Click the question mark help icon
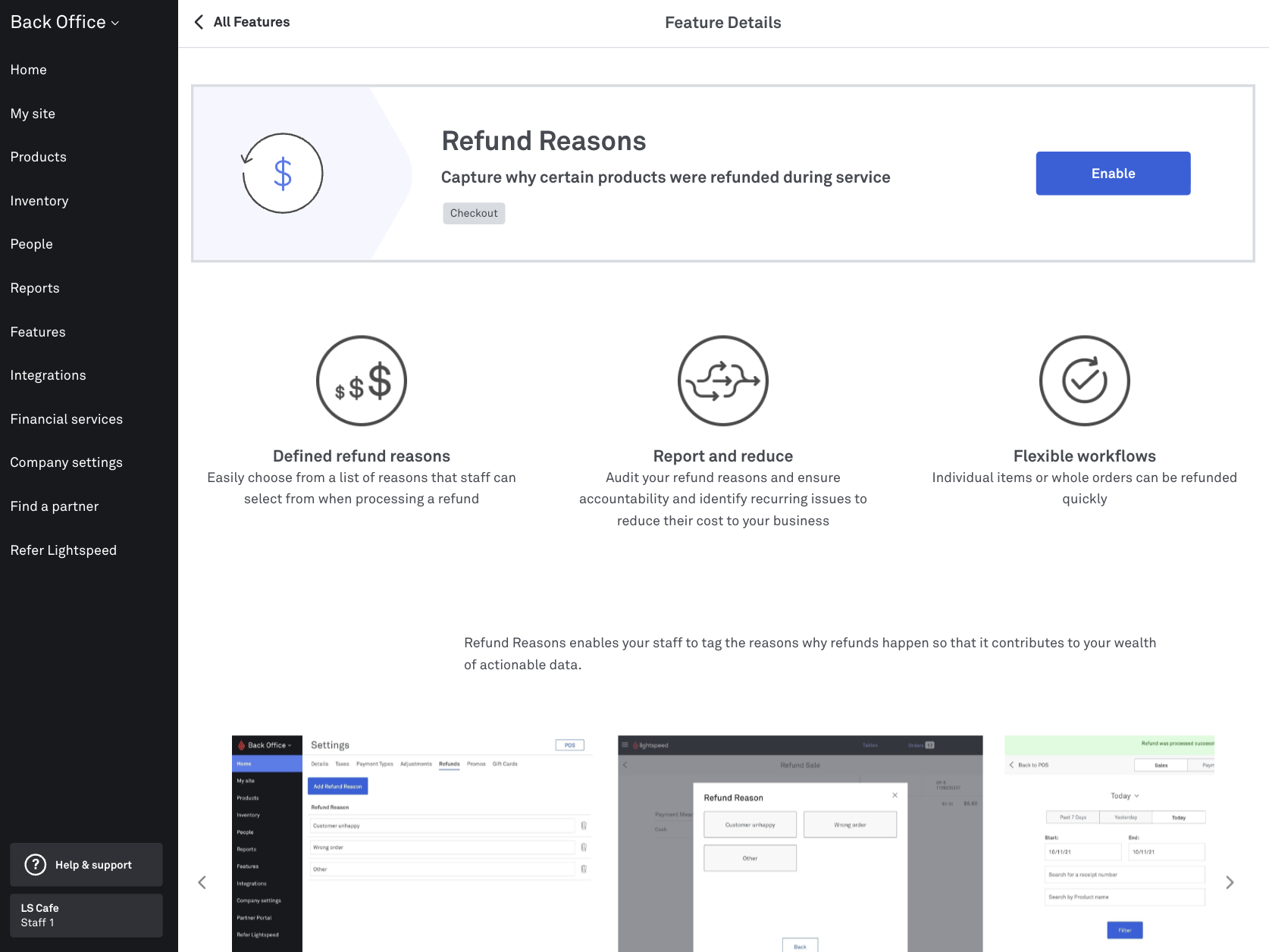 click(36, 865)
